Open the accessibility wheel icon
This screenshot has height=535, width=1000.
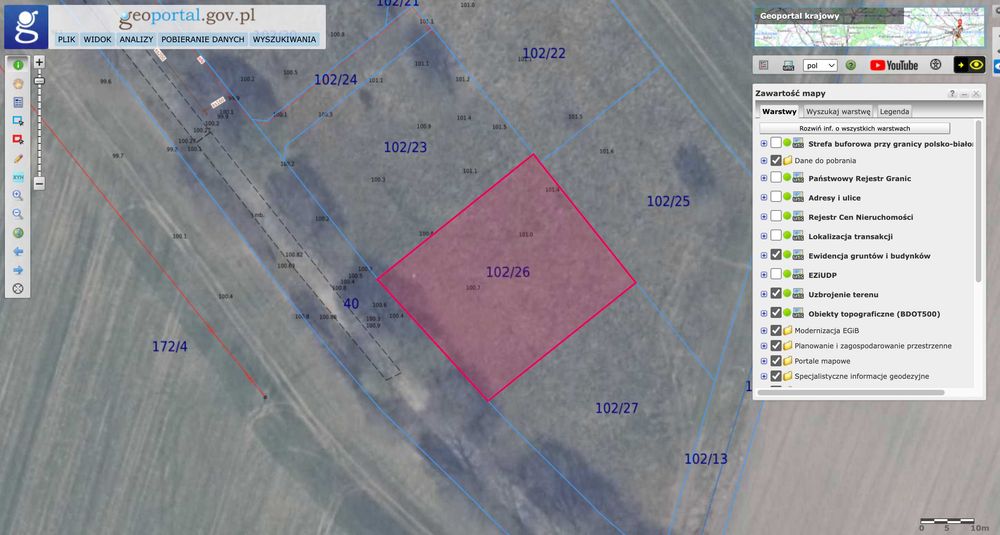coord(936,64)
